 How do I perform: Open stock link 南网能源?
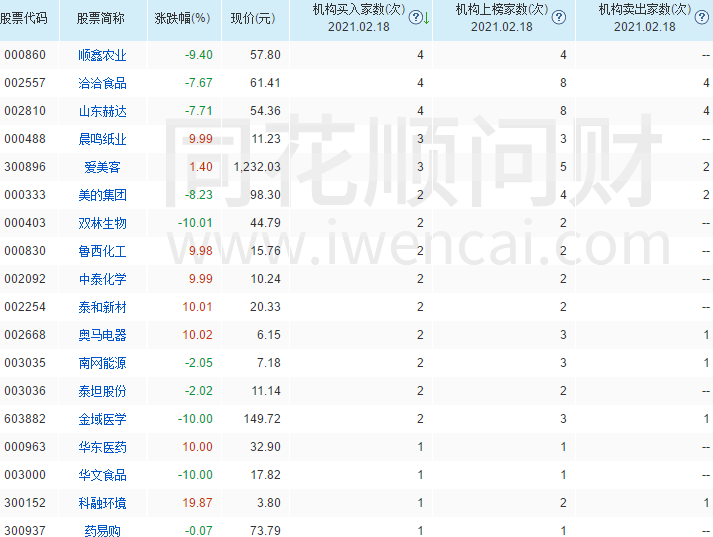tap(102, 363)
